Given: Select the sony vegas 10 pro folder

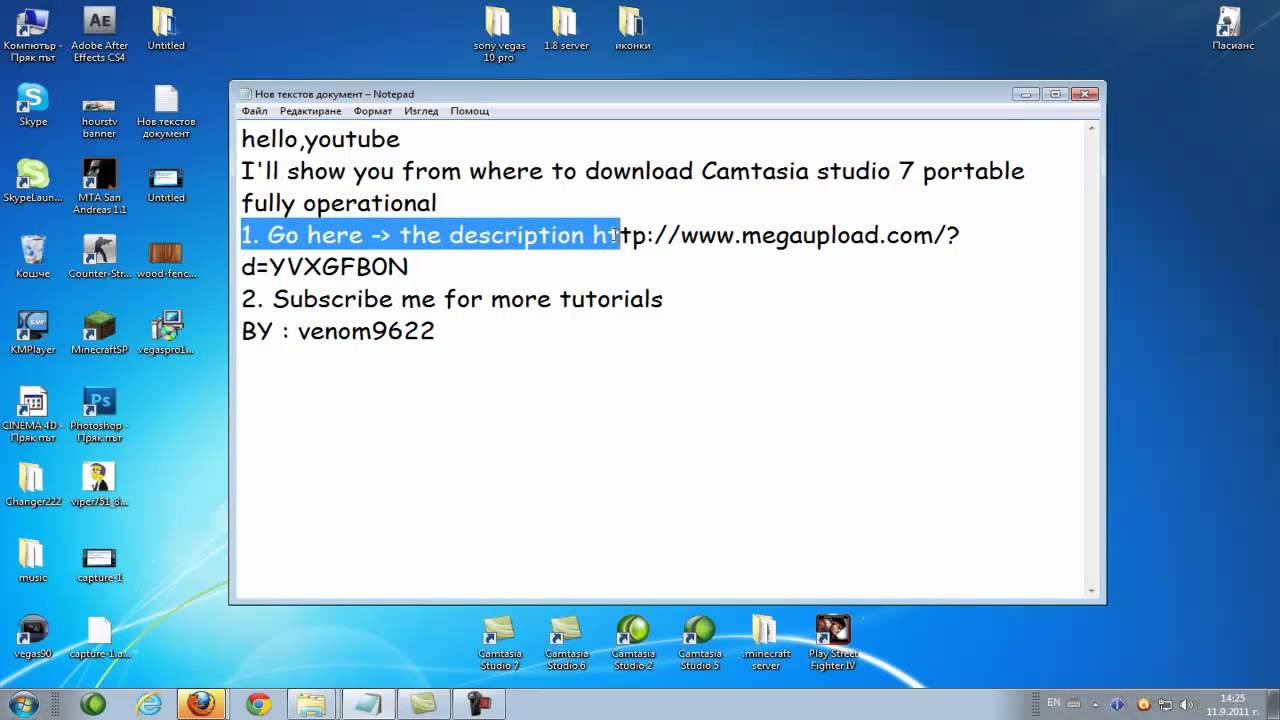Looking at the screenshot, I should pyautogui.click(x=498, y=34).
